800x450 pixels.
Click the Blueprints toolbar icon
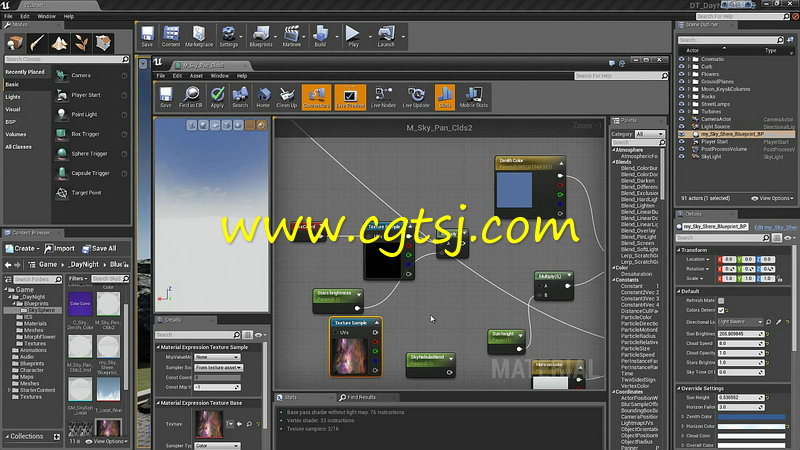pos(261,37)
